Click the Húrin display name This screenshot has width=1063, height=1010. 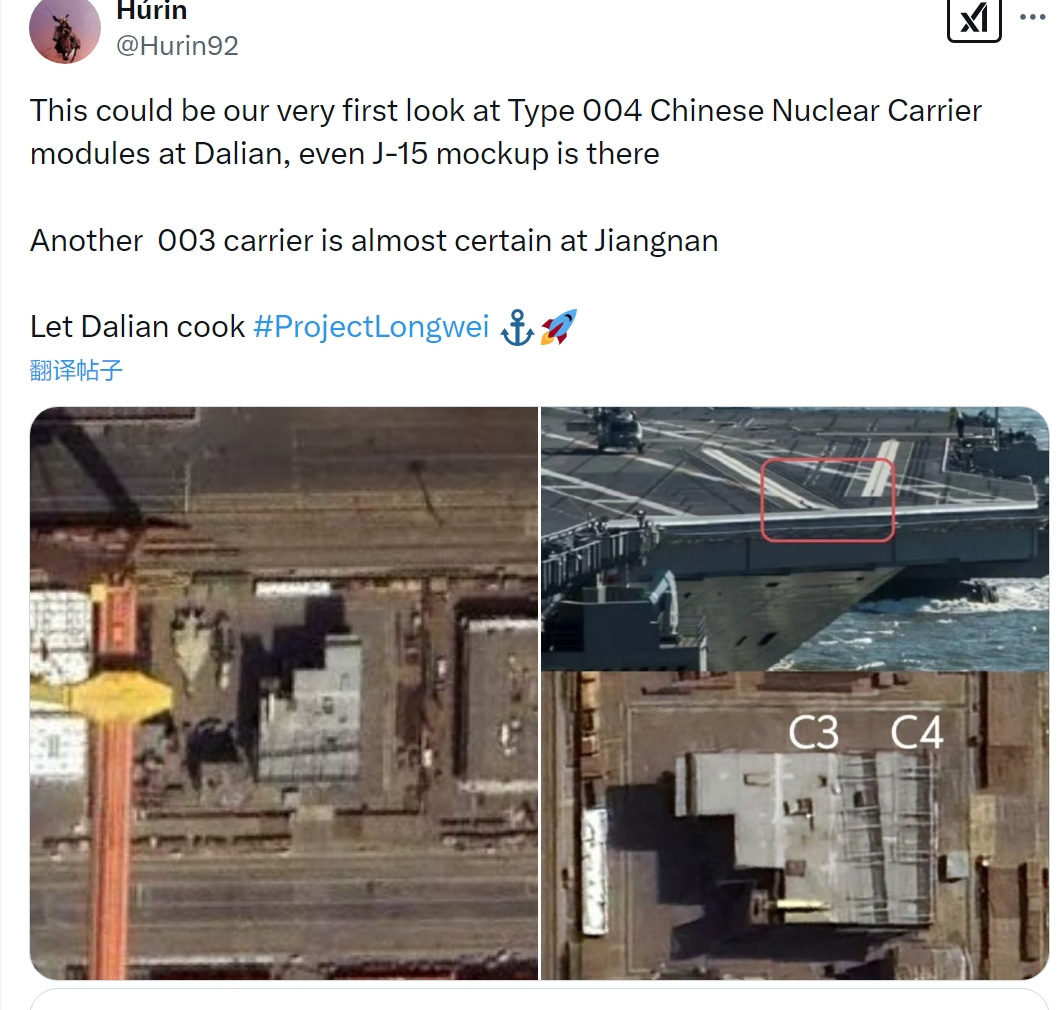151,11
